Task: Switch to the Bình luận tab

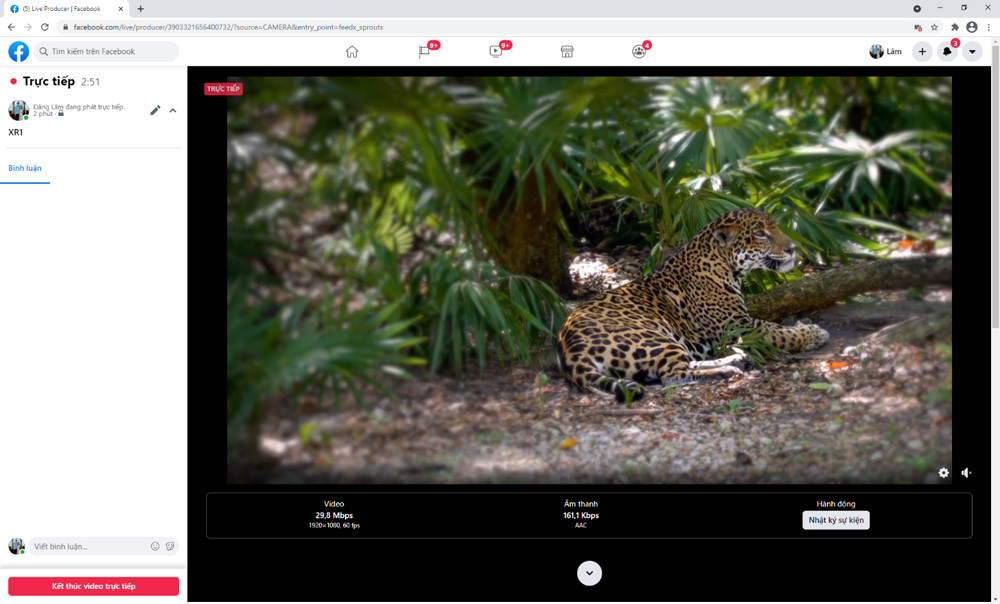Action: (25, 168)
